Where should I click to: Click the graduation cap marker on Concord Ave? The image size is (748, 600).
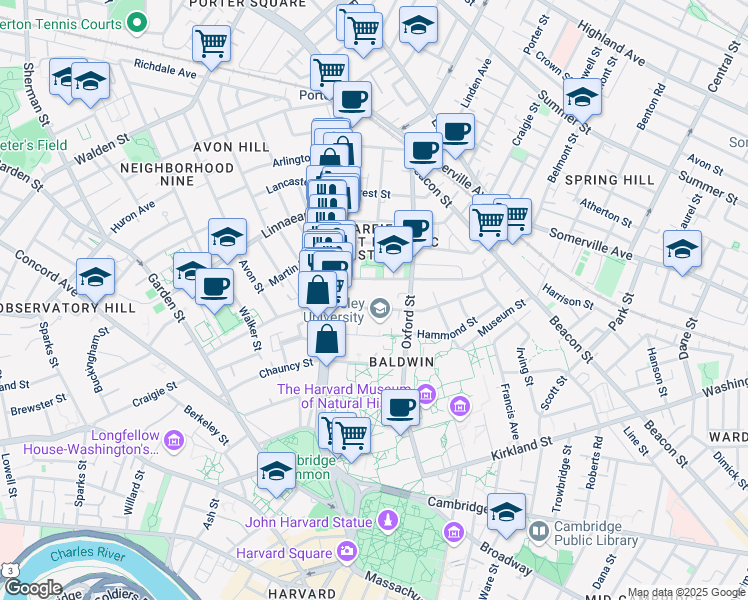95,277
